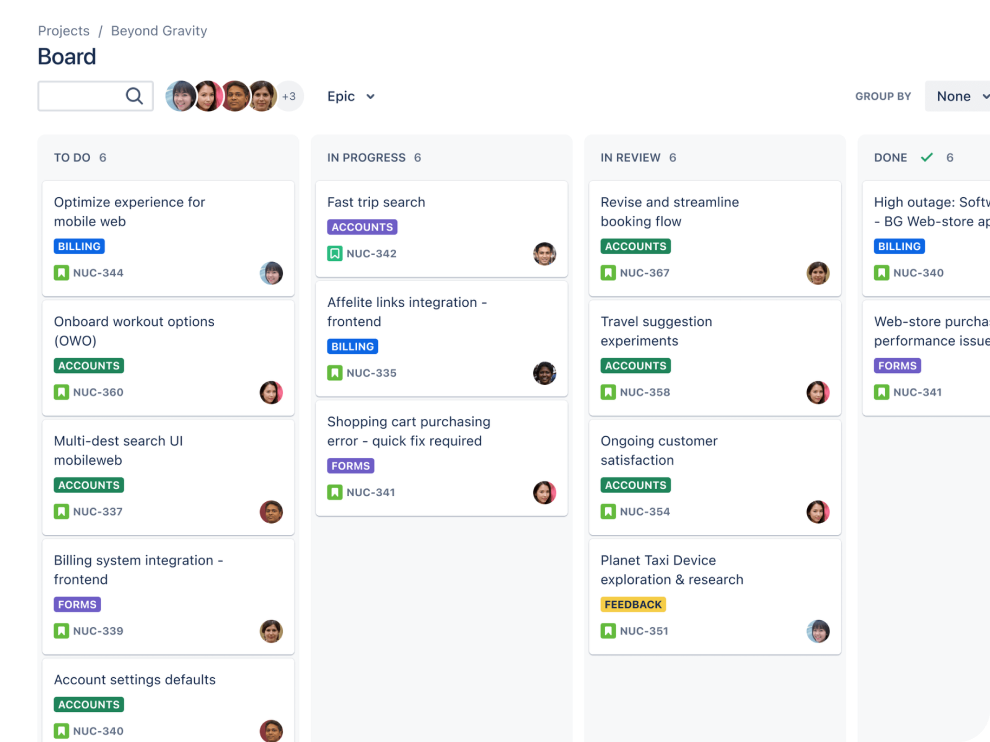Click assignee avatar on NUC-335 card
This screenshot has height=742, width=990.
point(544,373)
